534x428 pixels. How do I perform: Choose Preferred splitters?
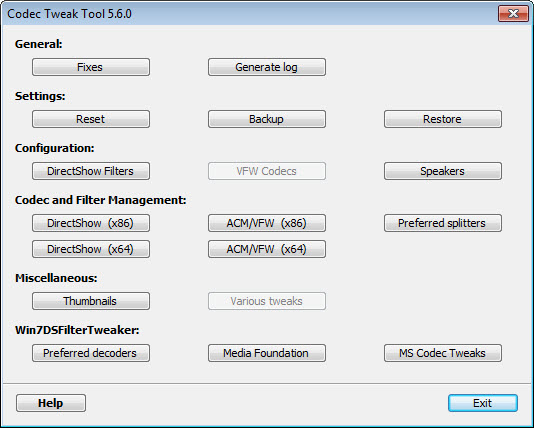point(443,223)
